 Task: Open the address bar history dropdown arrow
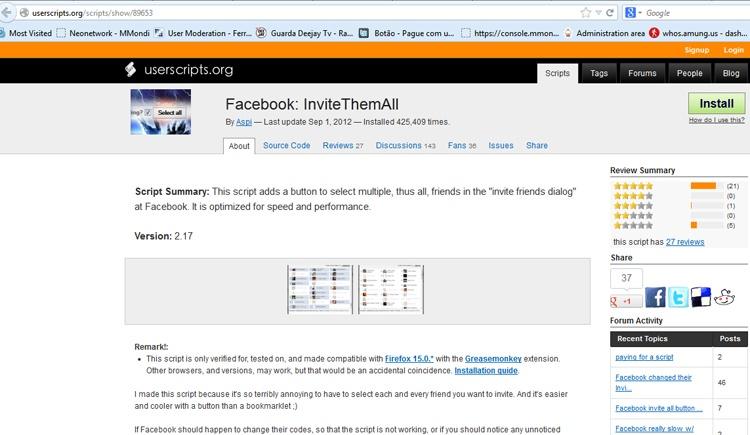tap(598, 13)
